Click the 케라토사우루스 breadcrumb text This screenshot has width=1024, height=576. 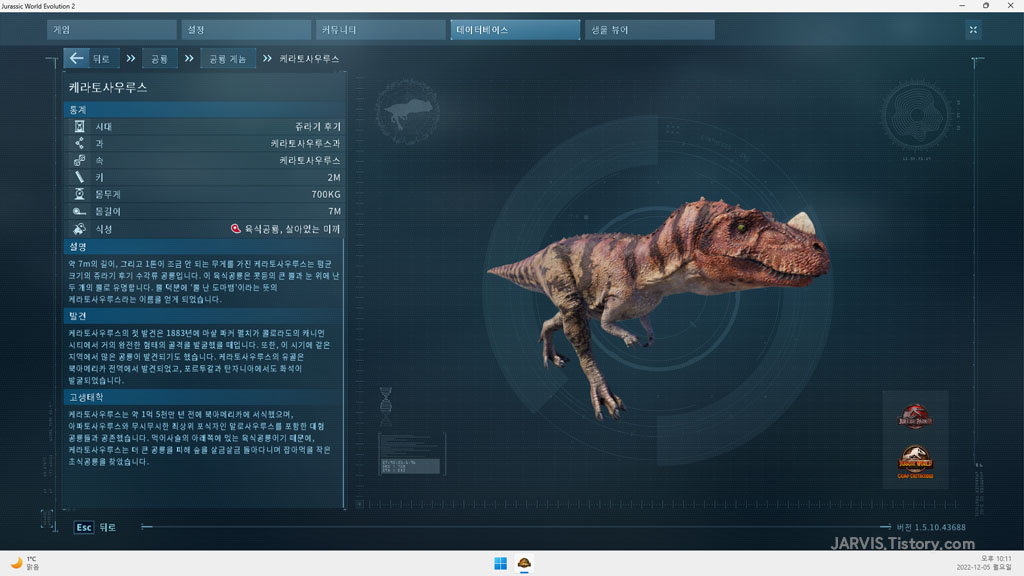pyautogui.click(x=309, y=59)
